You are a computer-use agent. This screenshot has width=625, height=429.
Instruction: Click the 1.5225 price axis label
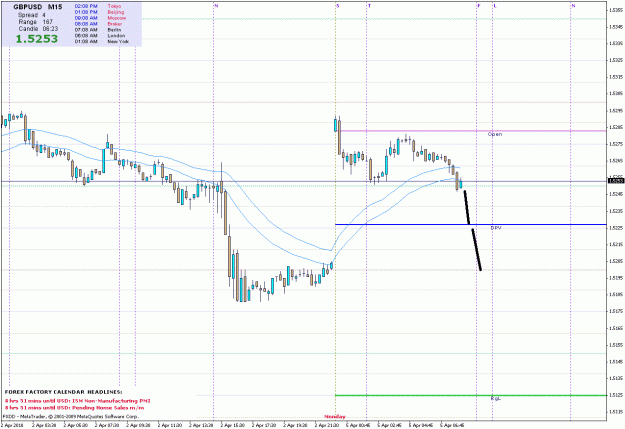[x=616, y=228]
